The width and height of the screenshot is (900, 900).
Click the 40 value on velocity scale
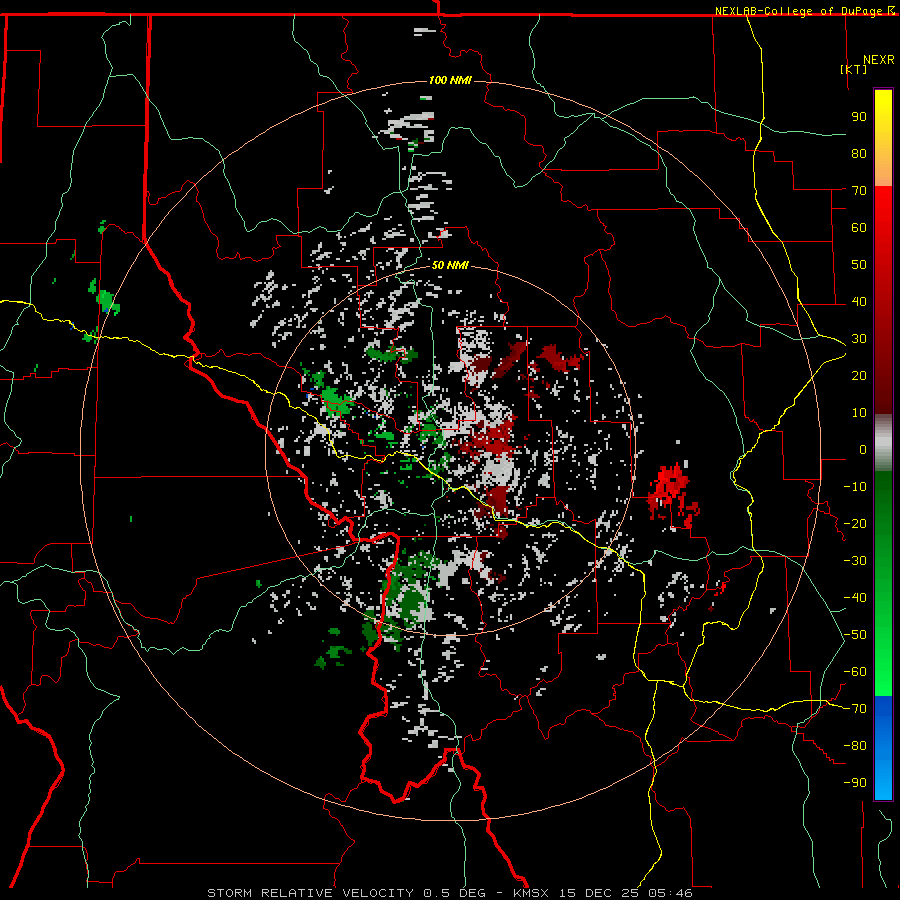pyautogui.click(x=859, y=302)
